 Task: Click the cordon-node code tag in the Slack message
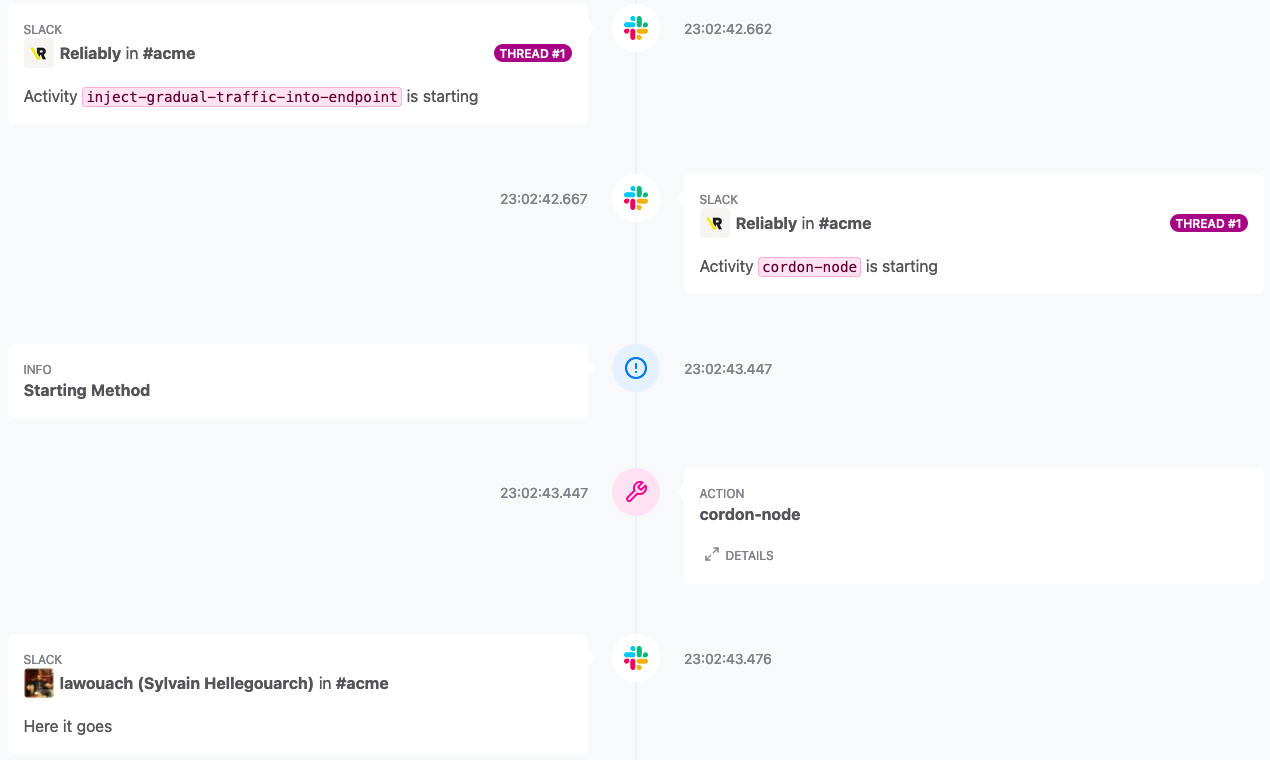coord(810,267)
